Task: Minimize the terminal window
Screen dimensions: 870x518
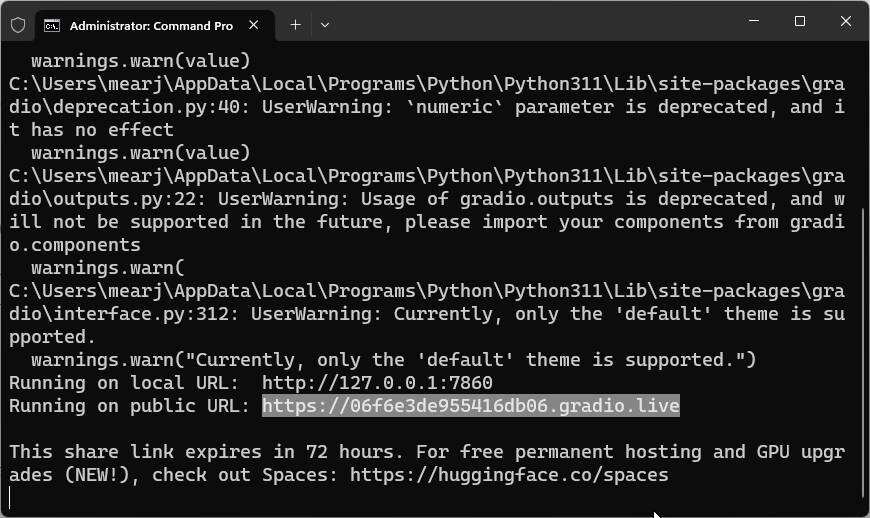Action: 753,21
